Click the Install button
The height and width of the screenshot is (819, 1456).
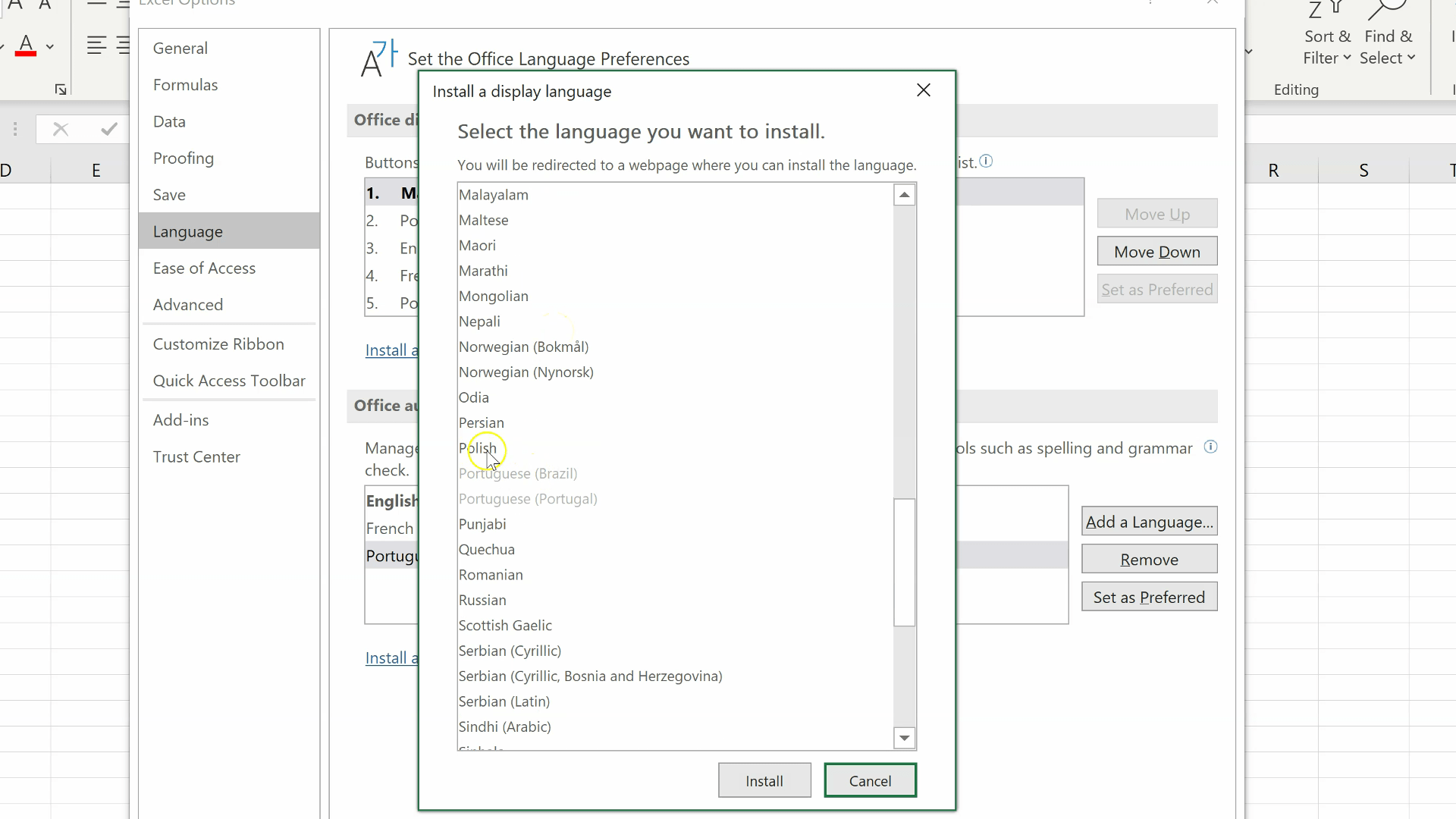[x=764, y=780]
